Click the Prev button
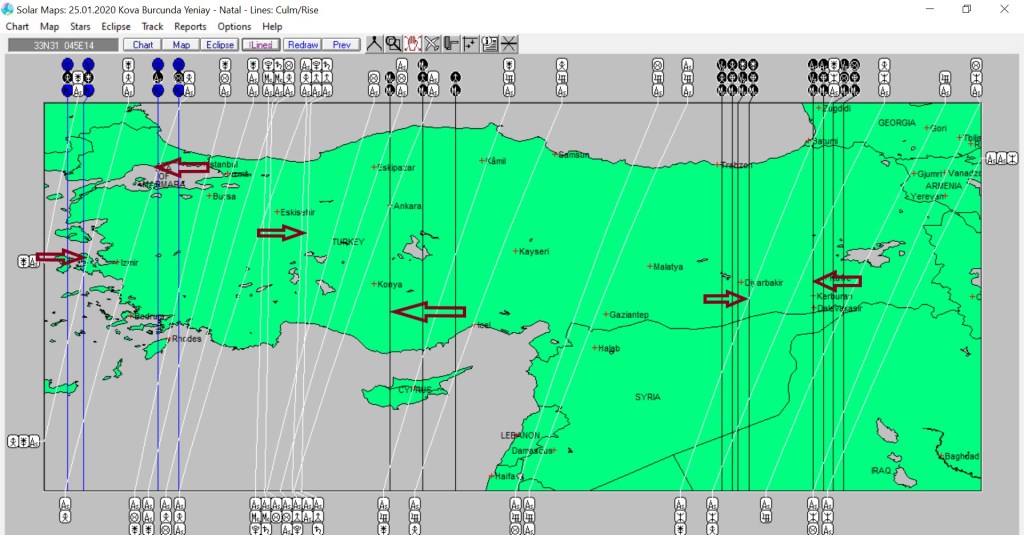Viewport: 1024px width, 535px height. [342, 45]
